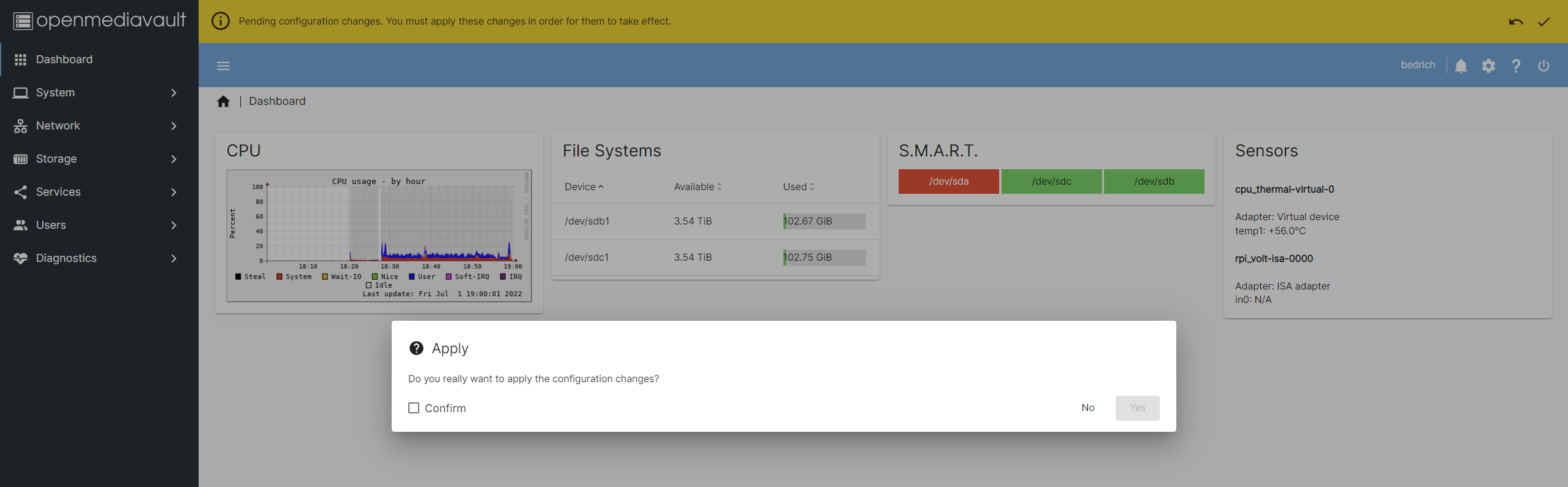The width and height of the screenshot is (1568, 487).
Task: Tick the Confirm checkbox
Action: click(414, 408)
